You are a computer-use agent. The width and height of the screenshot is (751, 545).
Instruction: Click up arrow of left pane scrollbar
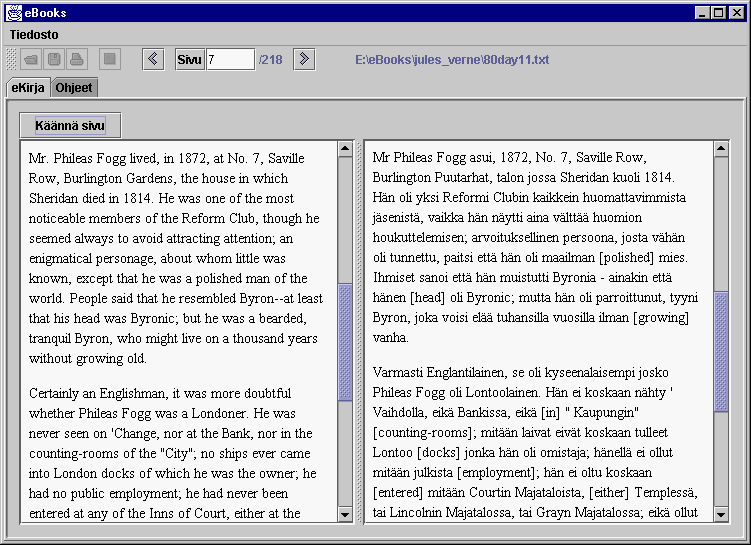(x=345, y=148)
